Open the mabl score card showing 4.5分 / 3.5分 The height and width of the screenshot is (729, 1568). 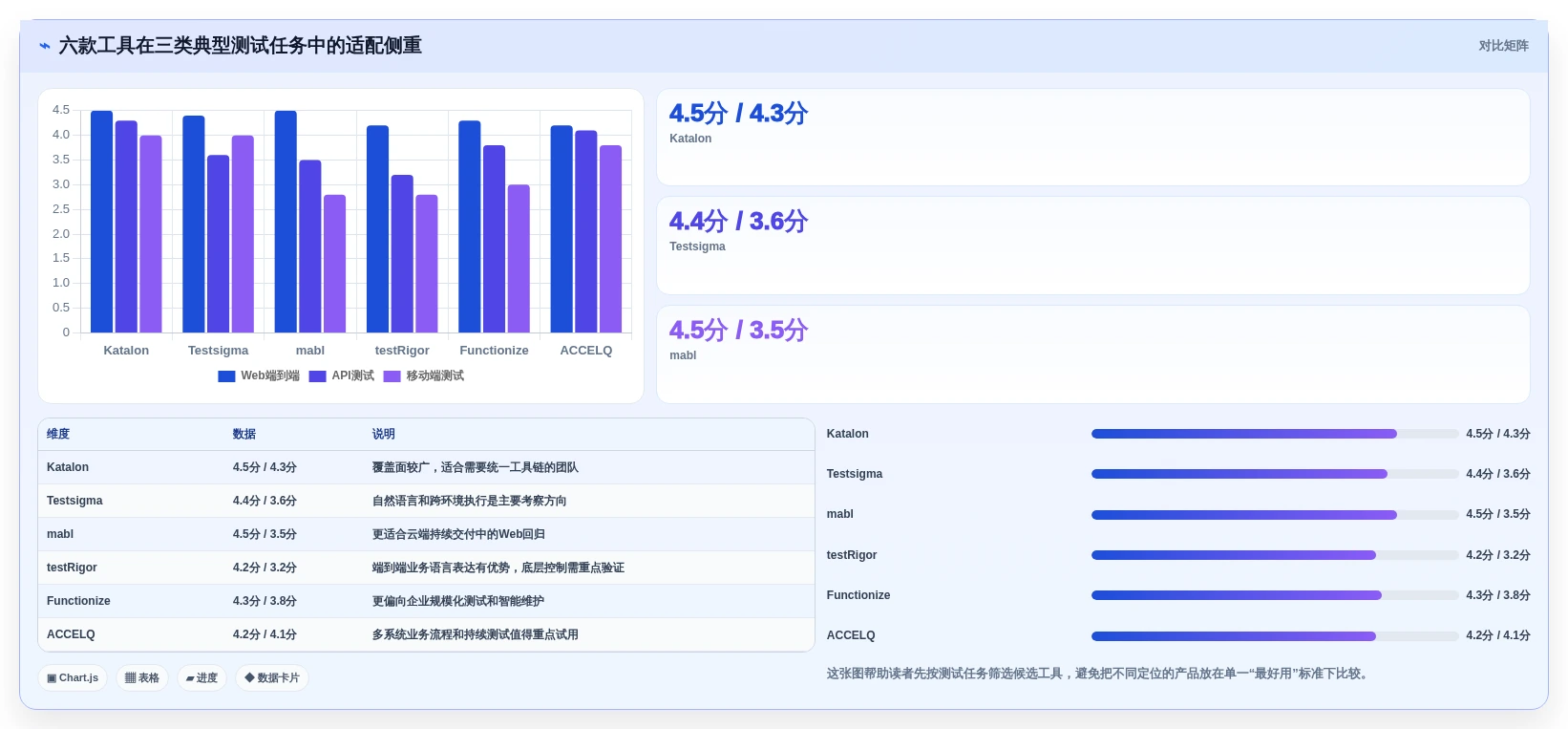1093,354
